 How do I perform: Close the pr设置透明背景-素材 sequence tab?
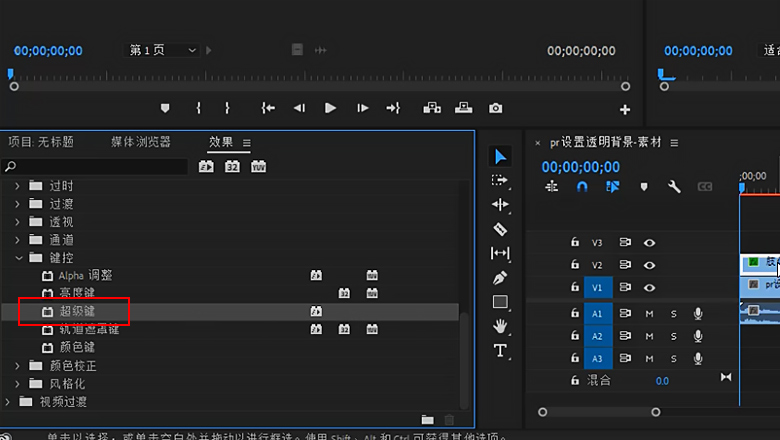point(538,143)
